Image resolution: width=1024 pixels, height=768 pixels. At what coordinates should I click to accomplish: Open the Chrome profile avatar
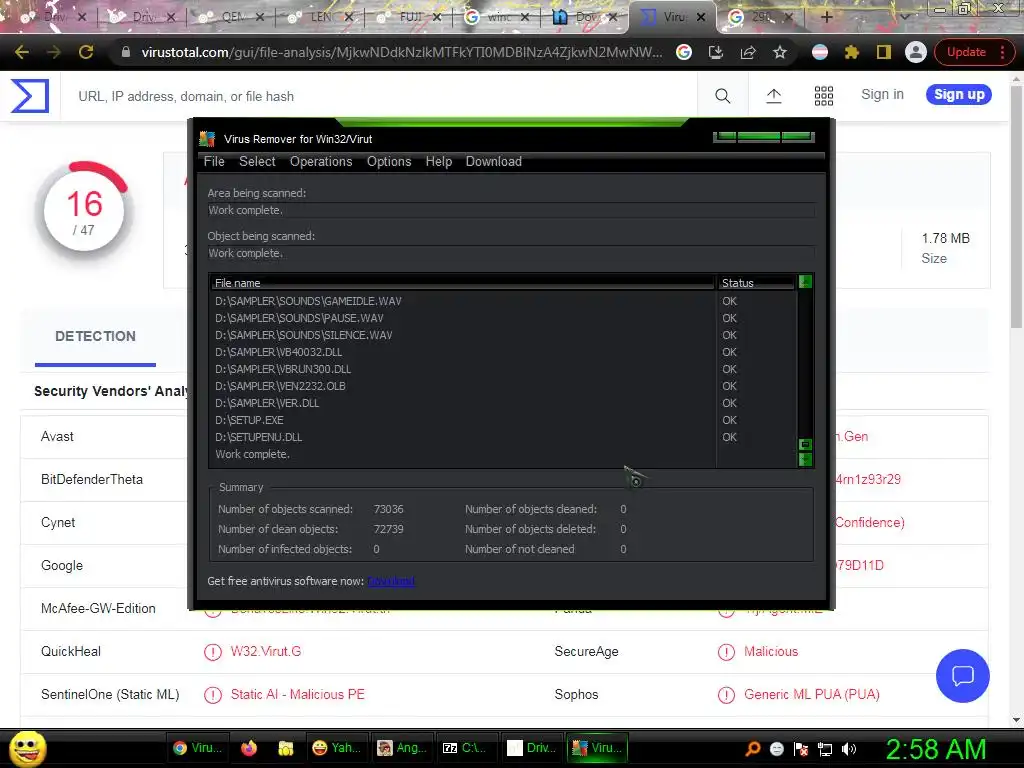click(916, 52)
